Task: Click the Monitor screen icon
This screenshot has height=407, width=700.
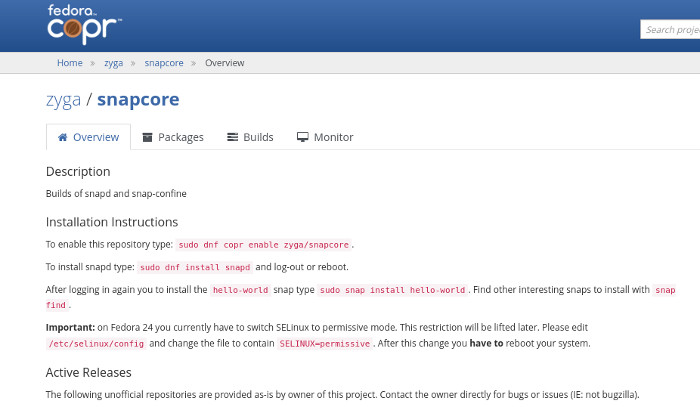Action: [x=303, y=137]
